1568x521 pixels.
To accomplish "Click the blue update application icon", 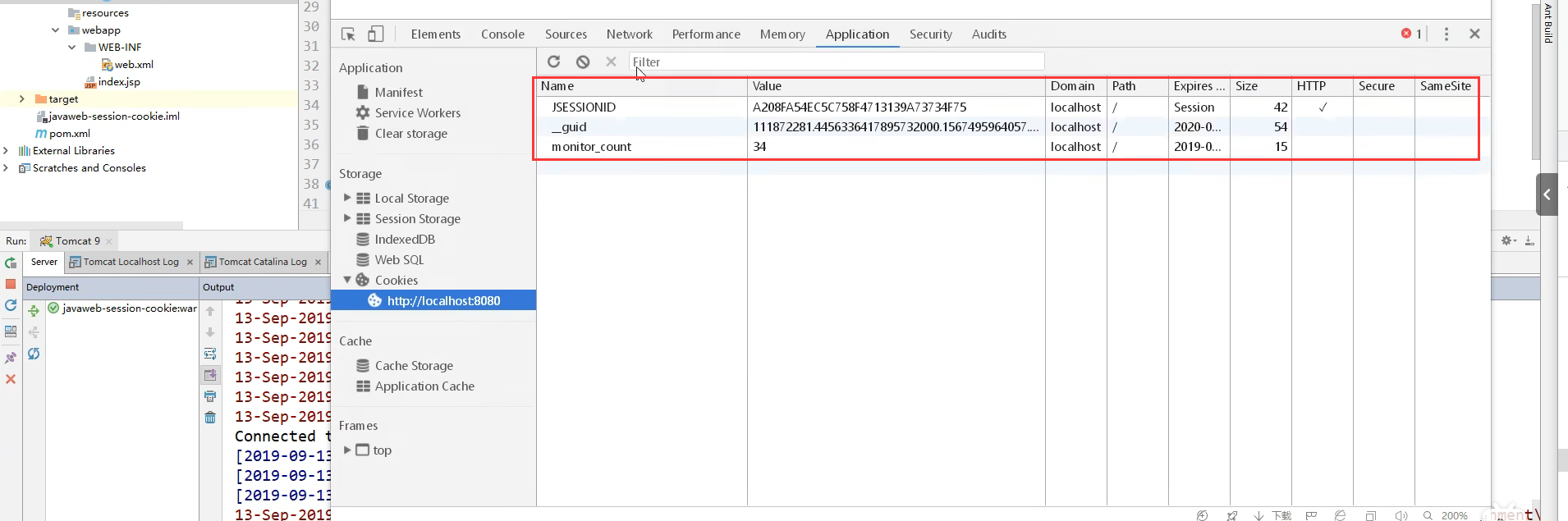I will (x=11, y=305).
